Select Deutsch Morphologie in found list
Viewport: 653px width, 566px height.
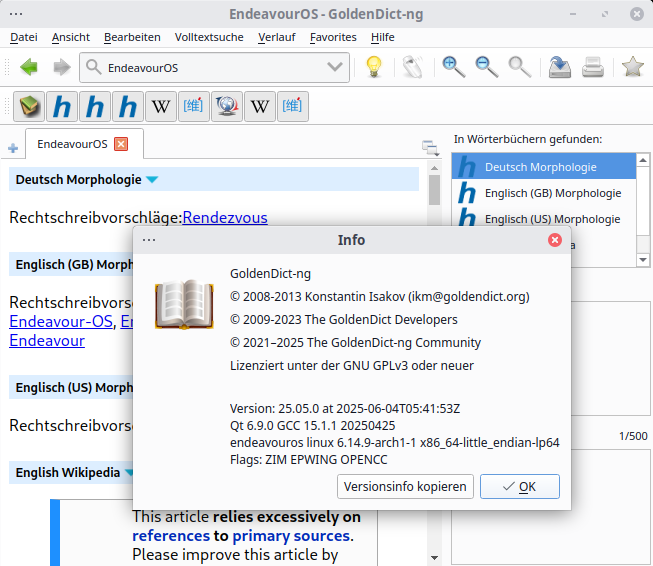coord(544,167)
